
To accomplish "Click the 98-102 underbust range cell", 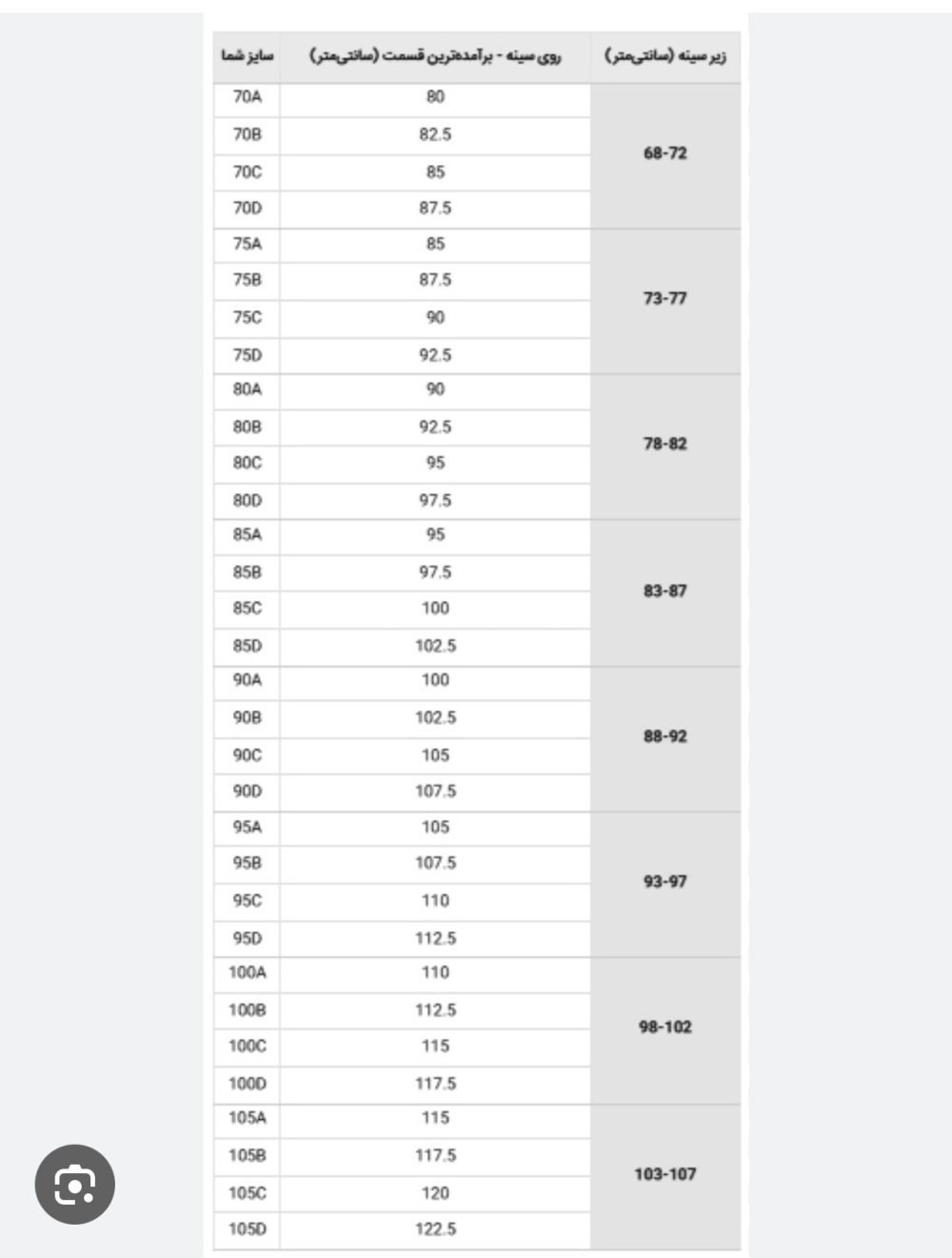I will pos(664,1029).
